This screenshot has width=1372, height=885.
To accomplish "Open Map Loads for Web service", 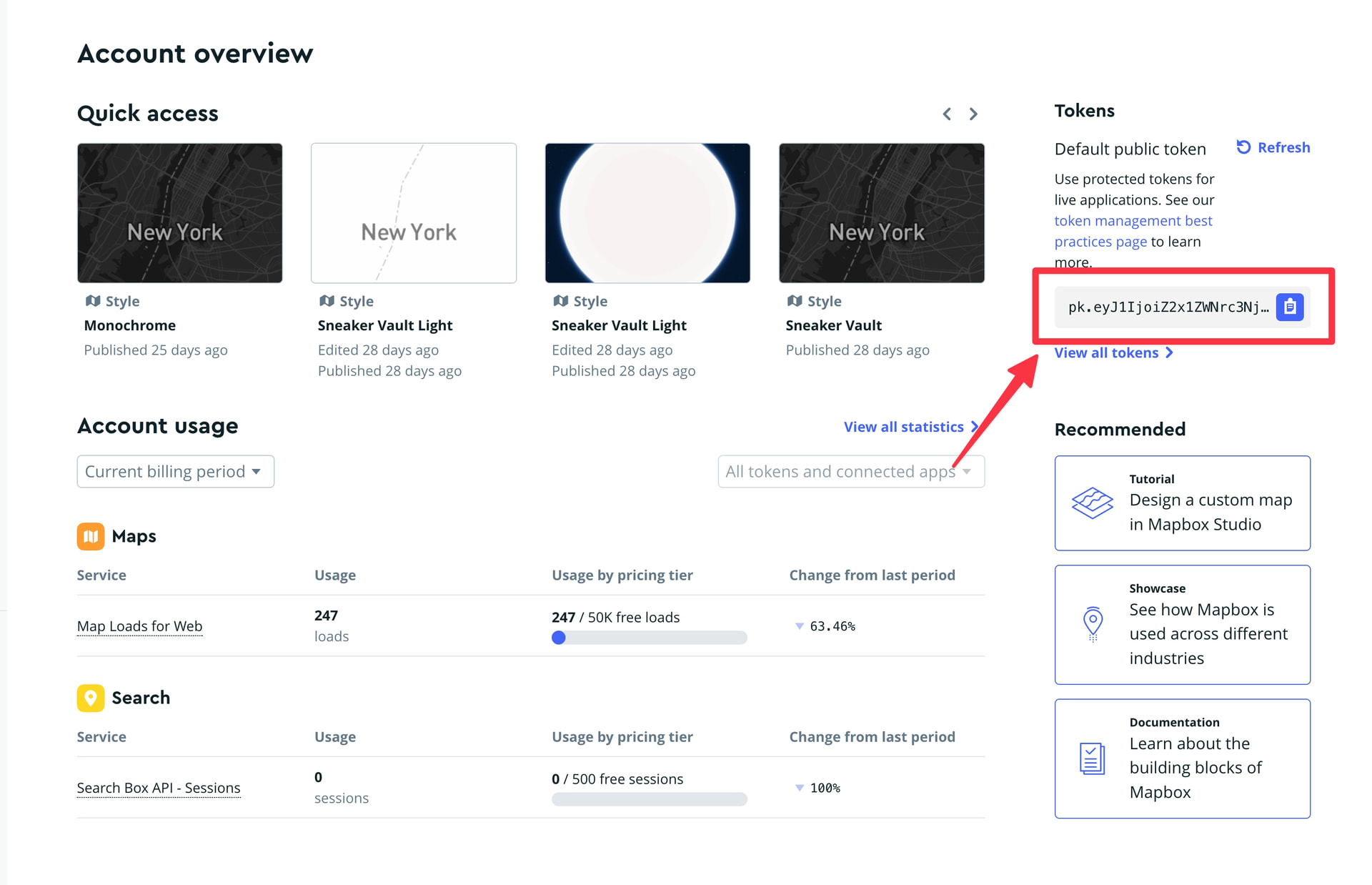I will (139, 626).
